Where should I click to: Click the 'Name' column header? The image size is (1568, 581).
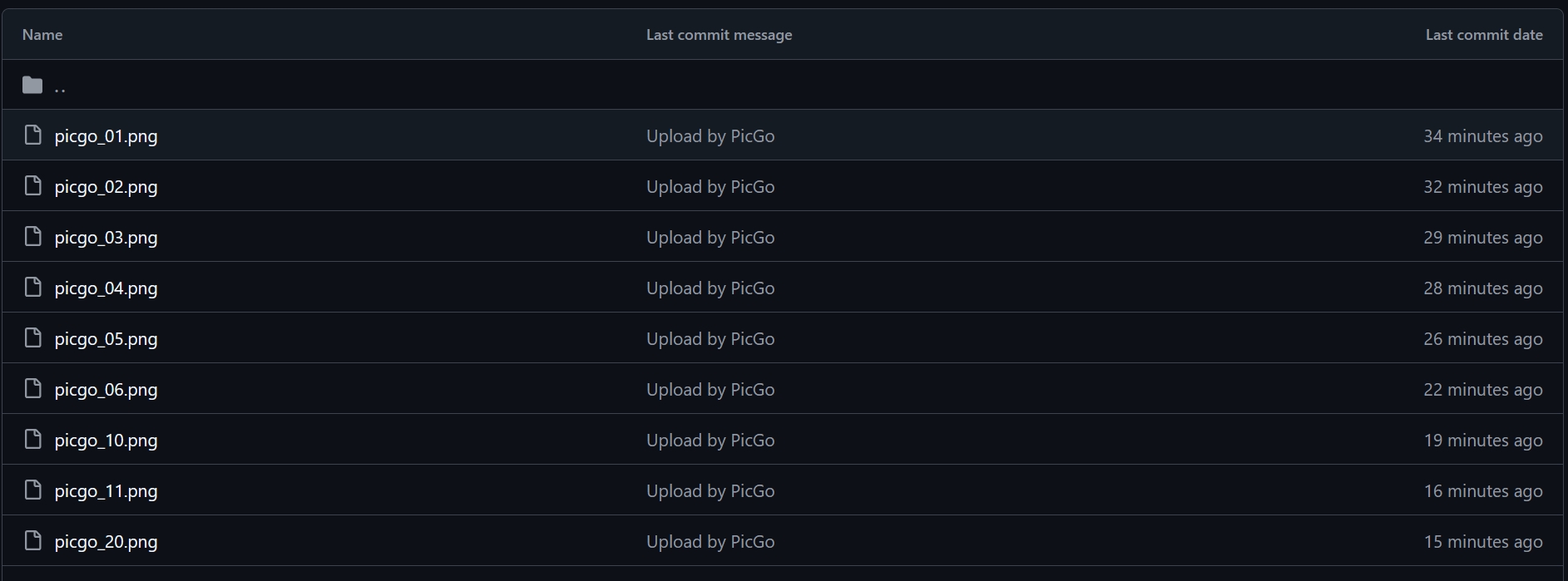coord(42,35)
